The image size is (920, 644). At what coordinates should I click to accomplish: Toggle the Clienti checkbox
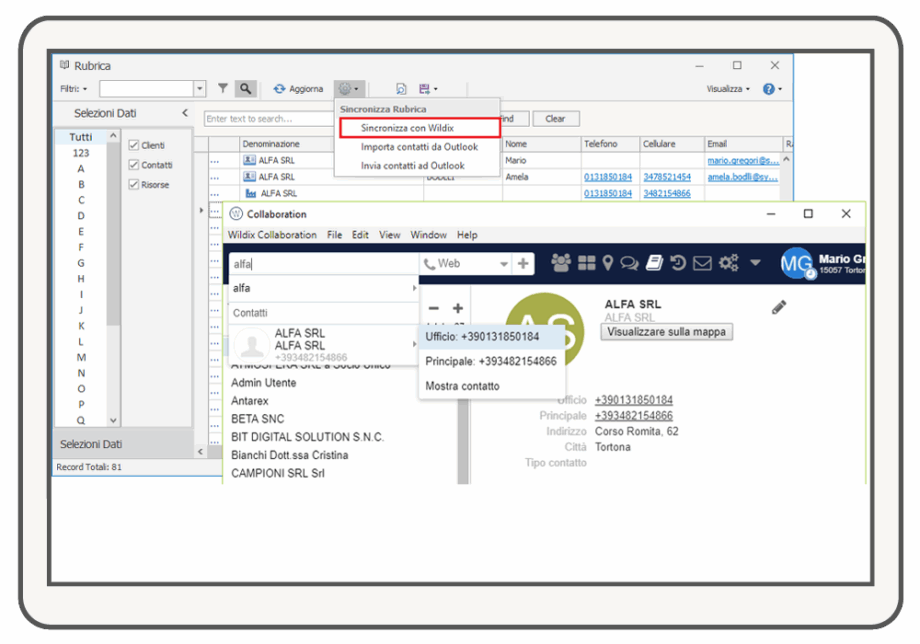point(134,145)
